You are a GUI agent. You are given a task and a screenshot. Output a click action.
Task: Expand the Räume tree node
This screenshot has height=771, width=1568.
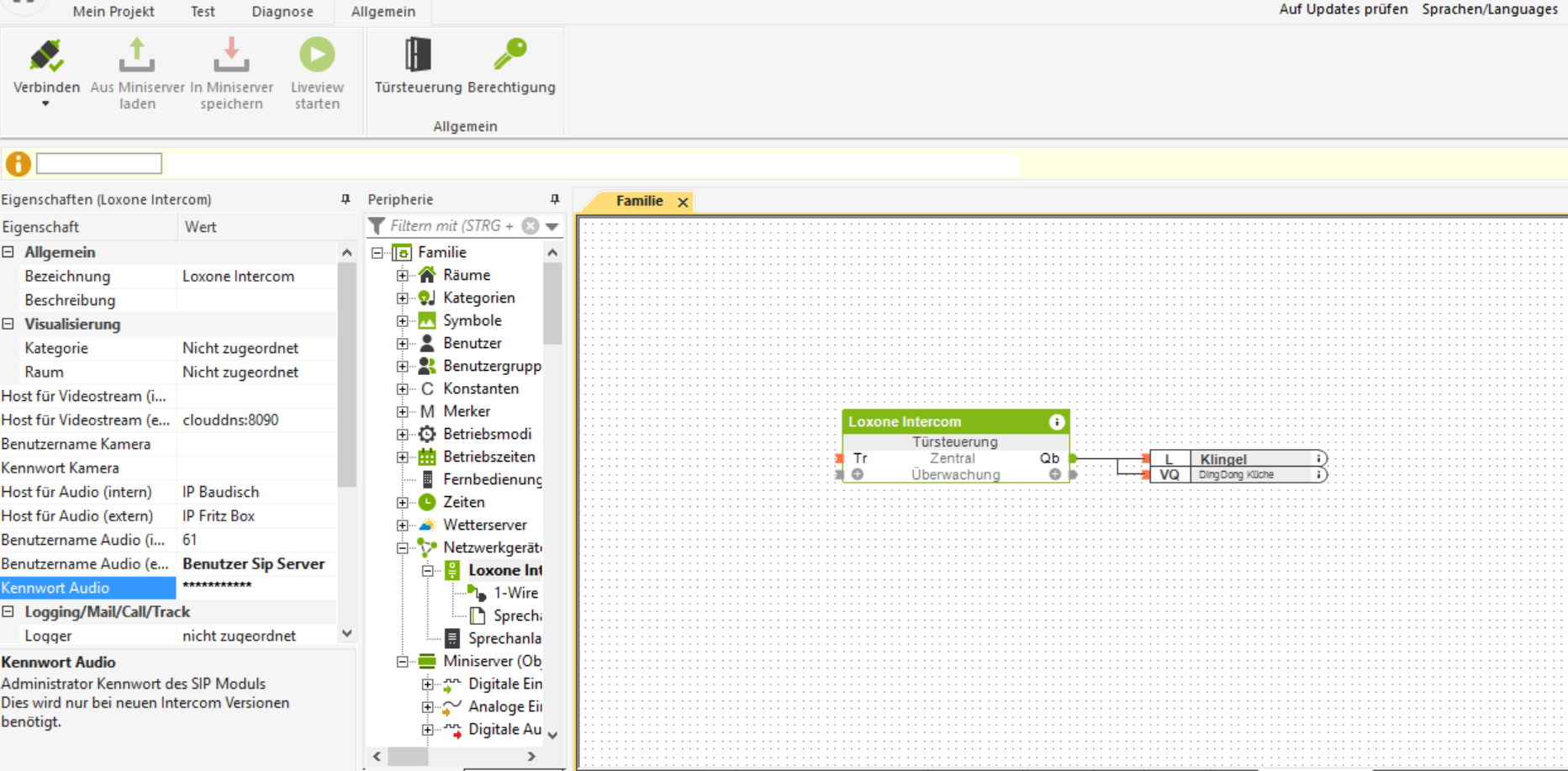403,275
